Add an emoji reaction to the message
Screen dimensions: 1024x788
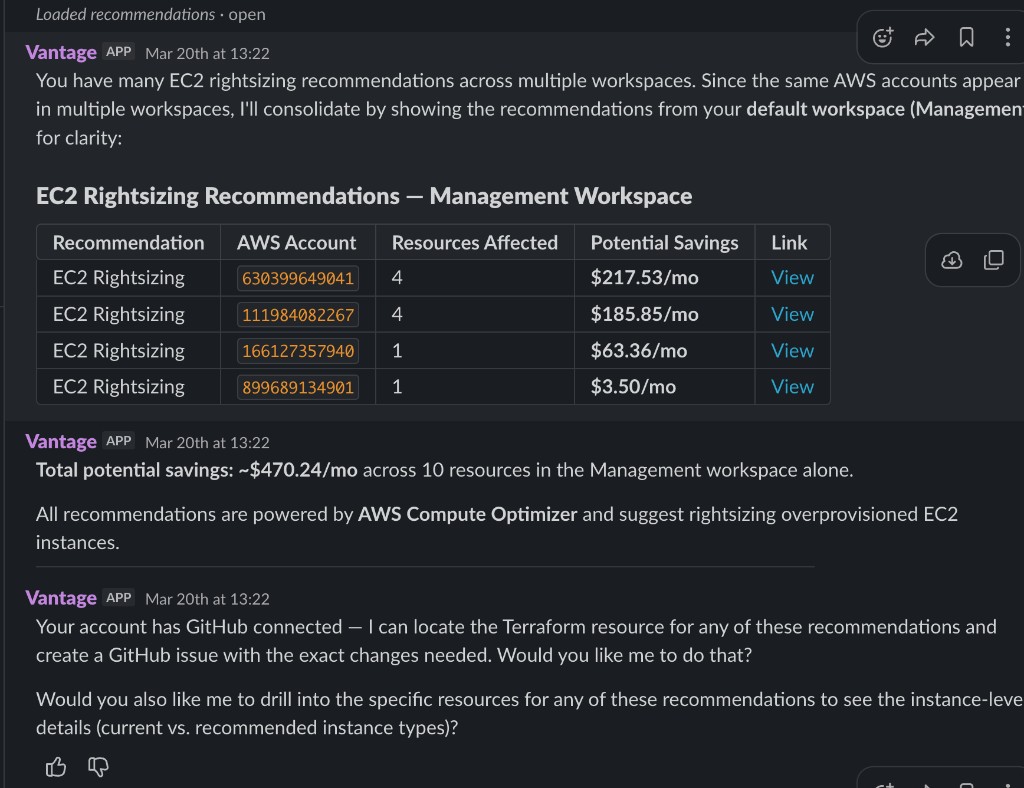882,38
